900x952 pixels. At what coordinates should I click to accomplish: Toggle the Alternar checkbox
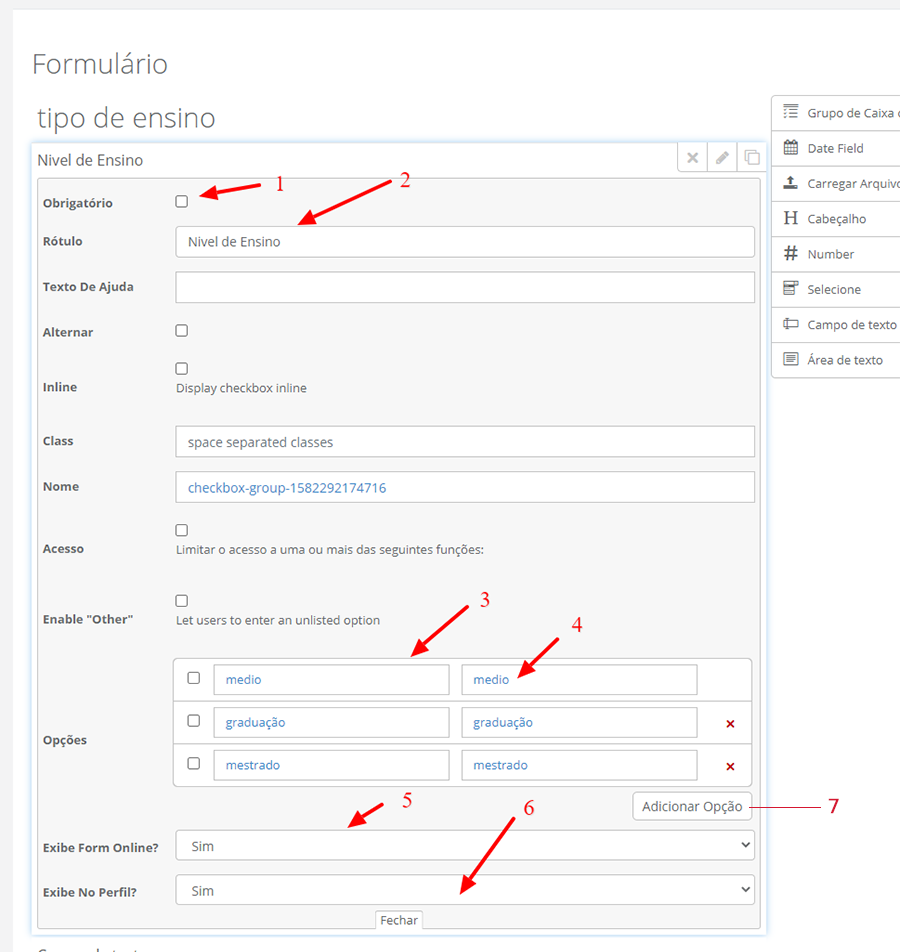[182, 331]
